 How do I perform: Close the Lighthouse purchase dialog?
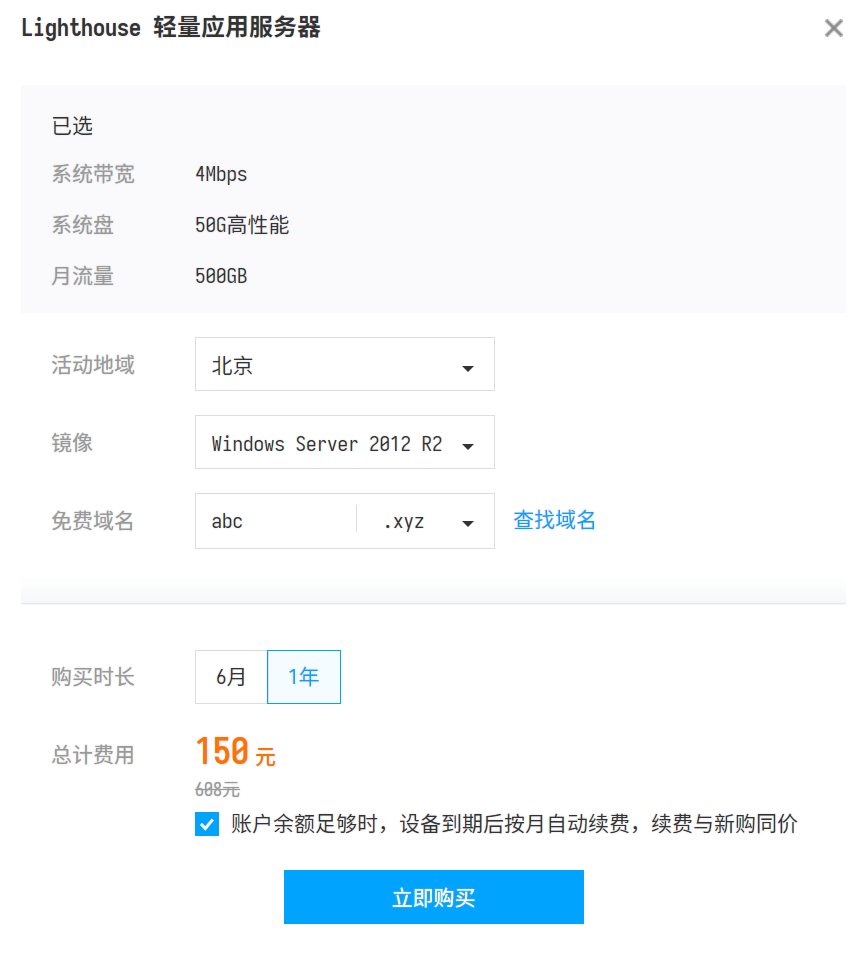[833, 29]
